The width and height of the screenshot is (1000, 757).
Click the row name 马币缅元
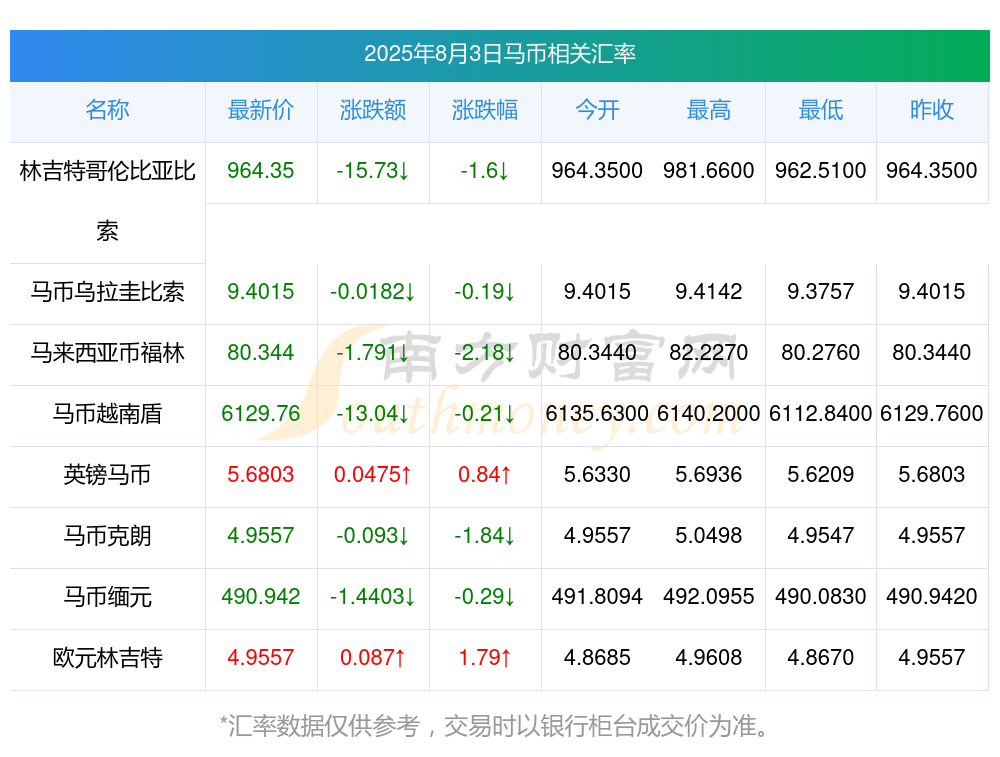click(107, 597)
